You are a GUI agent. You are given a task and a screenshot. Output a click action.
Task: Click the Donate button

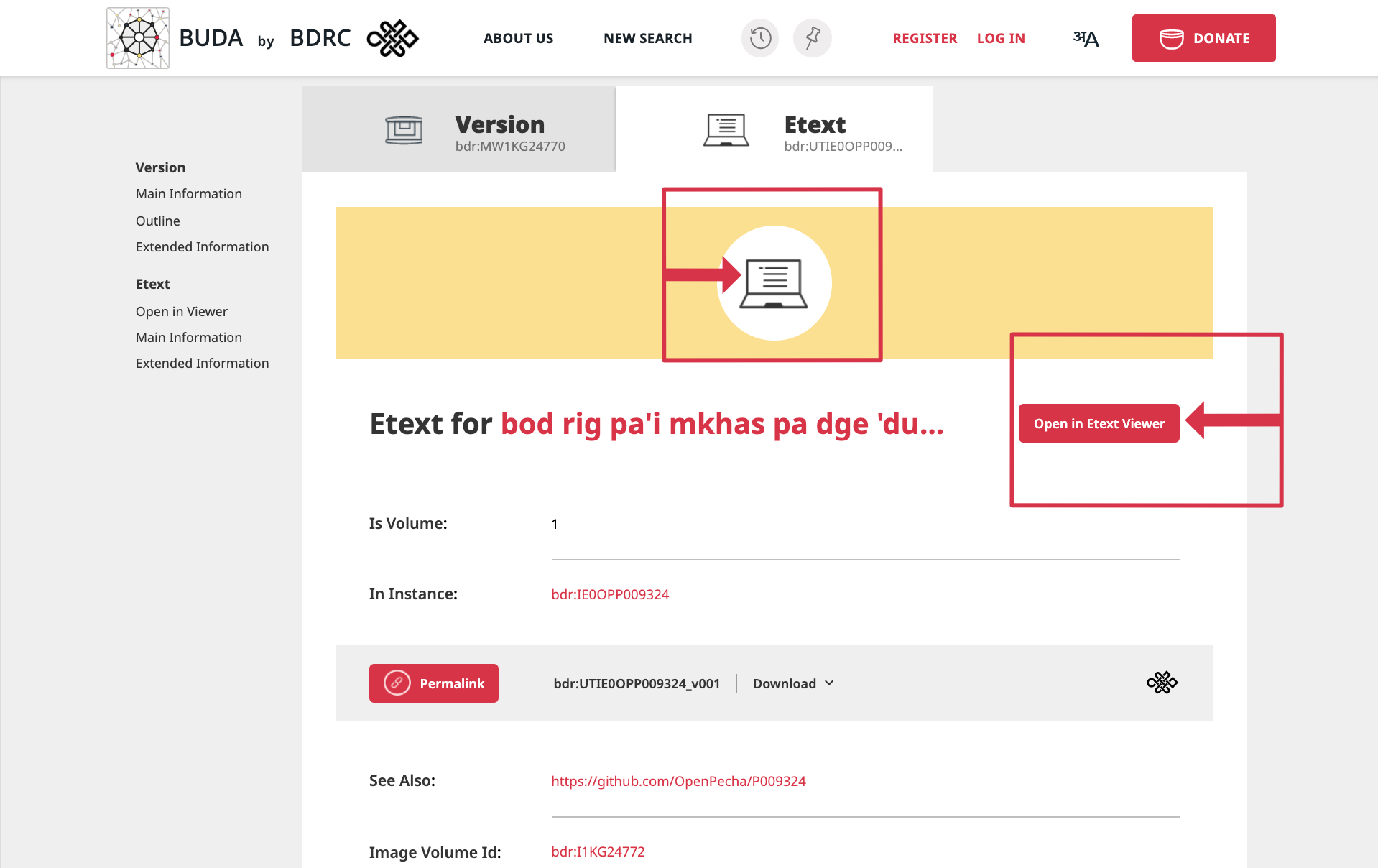[x=1204, y=38]
